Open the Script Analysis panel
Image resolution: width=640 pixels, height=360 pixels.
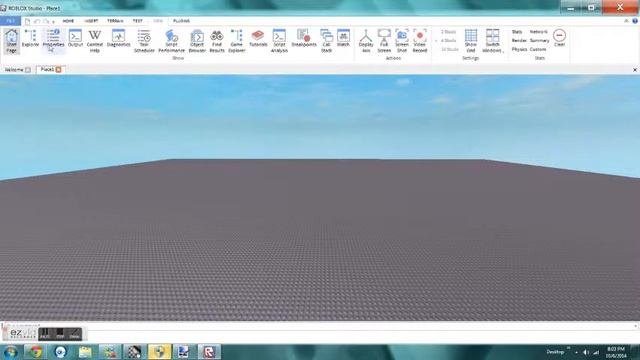279,41
